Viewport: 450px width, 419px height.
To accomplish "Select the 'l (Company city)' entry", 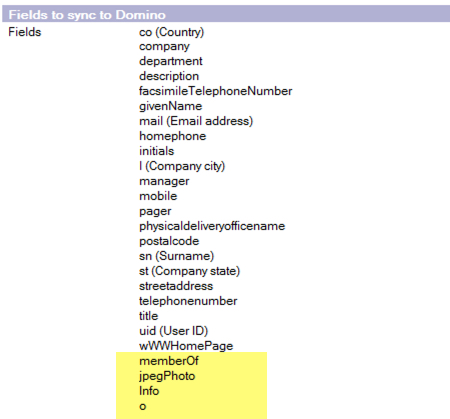I will click(x=182, y=166).
